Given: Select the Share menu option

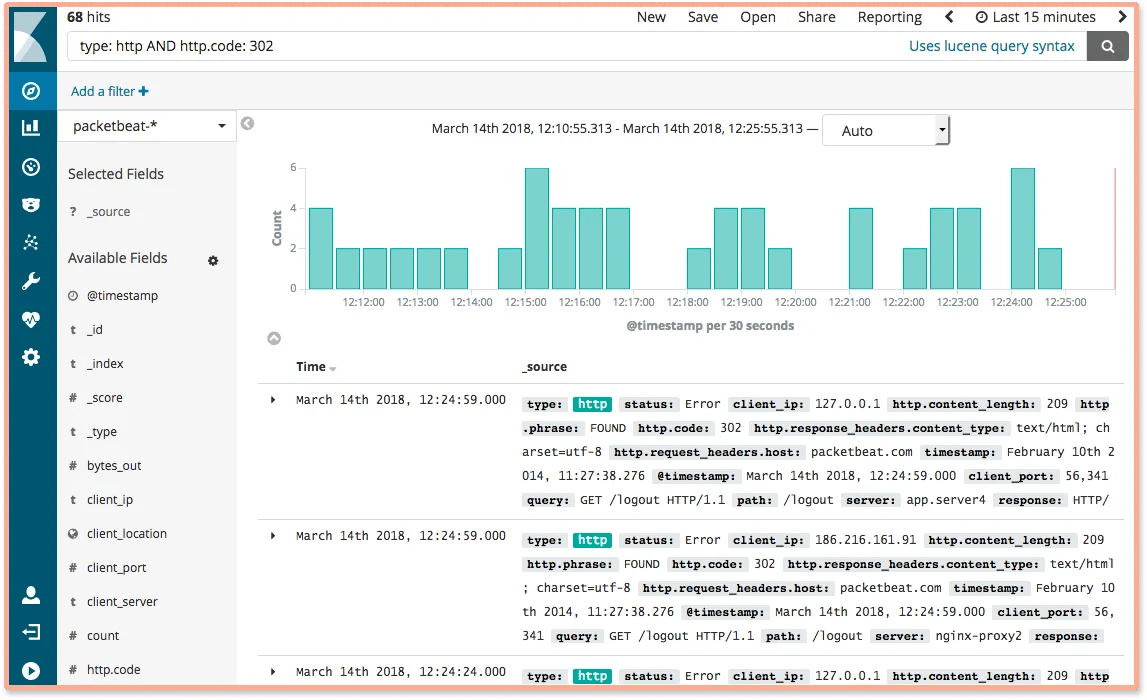Looking at the screenshot, I should tap(816, 17).
